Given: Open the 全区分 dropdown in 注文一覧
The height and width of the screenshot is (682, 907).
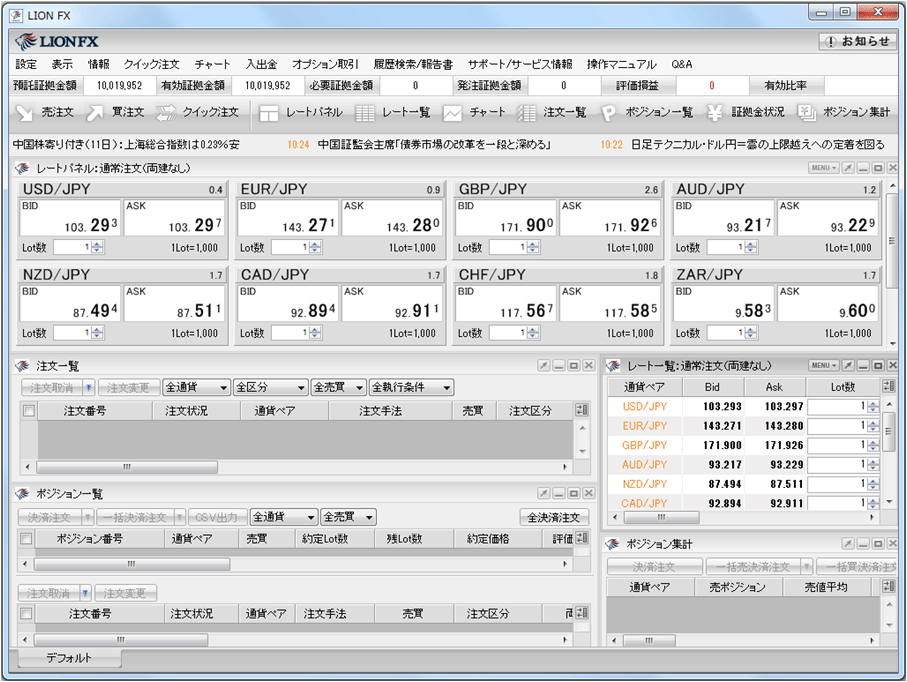Looking at the screenshot, I should click(271, 387).
